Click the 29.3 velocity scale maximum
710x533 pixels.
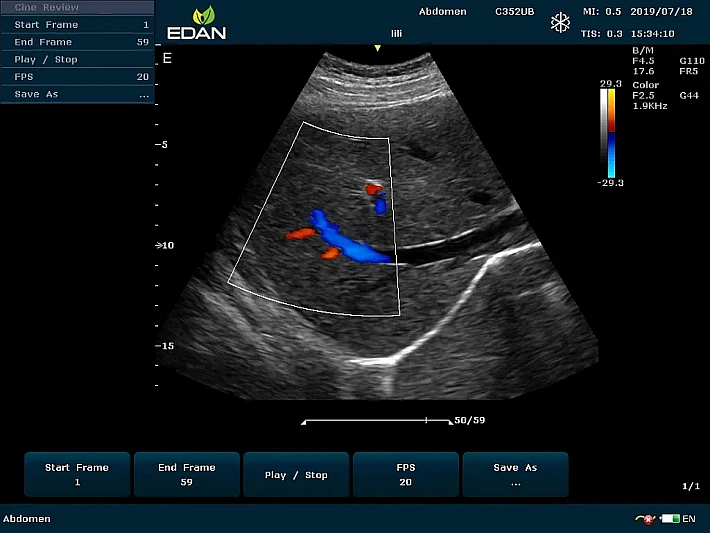coord(610,84)
